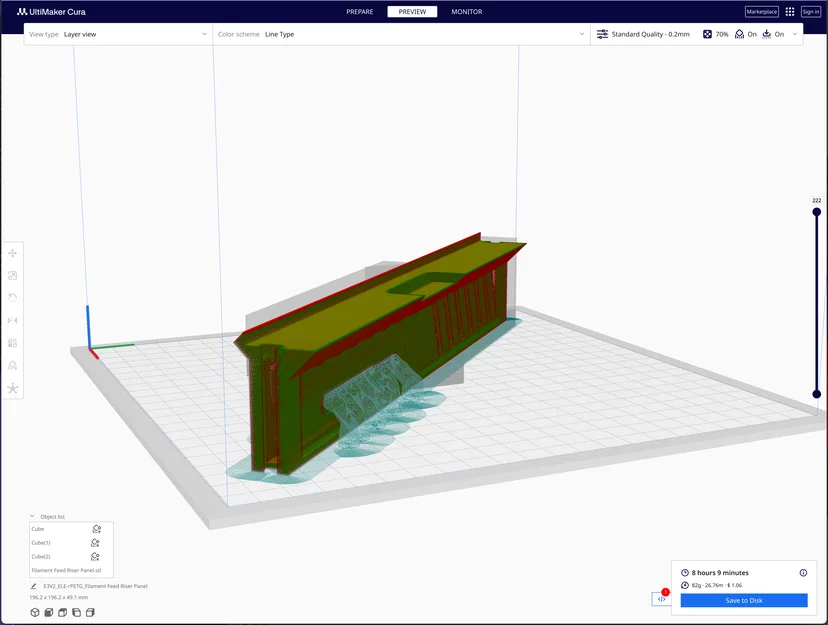Screen dimensions: 828x625
Task: Click the infill density 70% icon
Action: (x=707, y=34)
